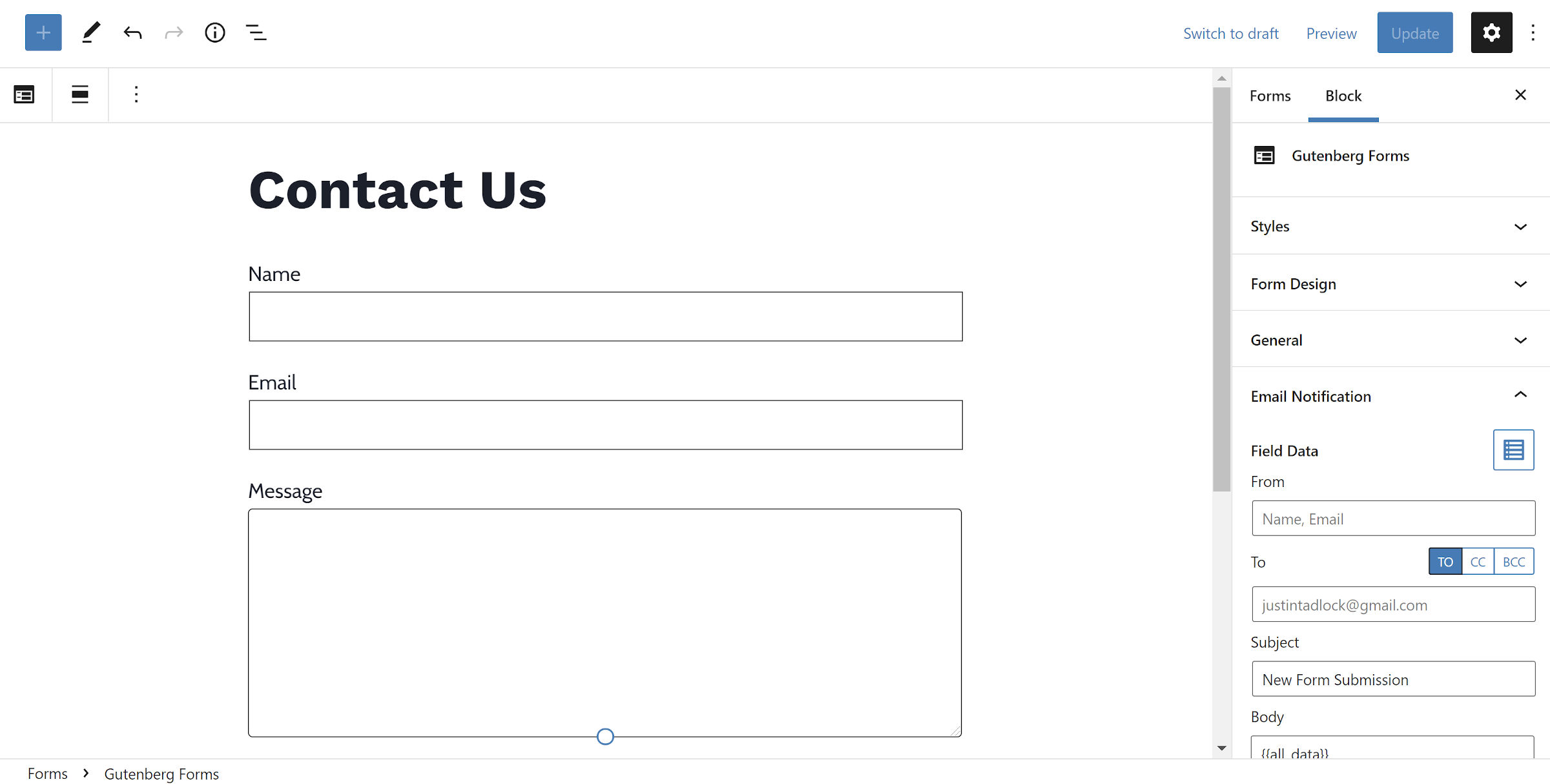Click the pen/edit tool icon
Image resolution: width=1550 pixels, height=784 pixels.
(x=90, y=32)
